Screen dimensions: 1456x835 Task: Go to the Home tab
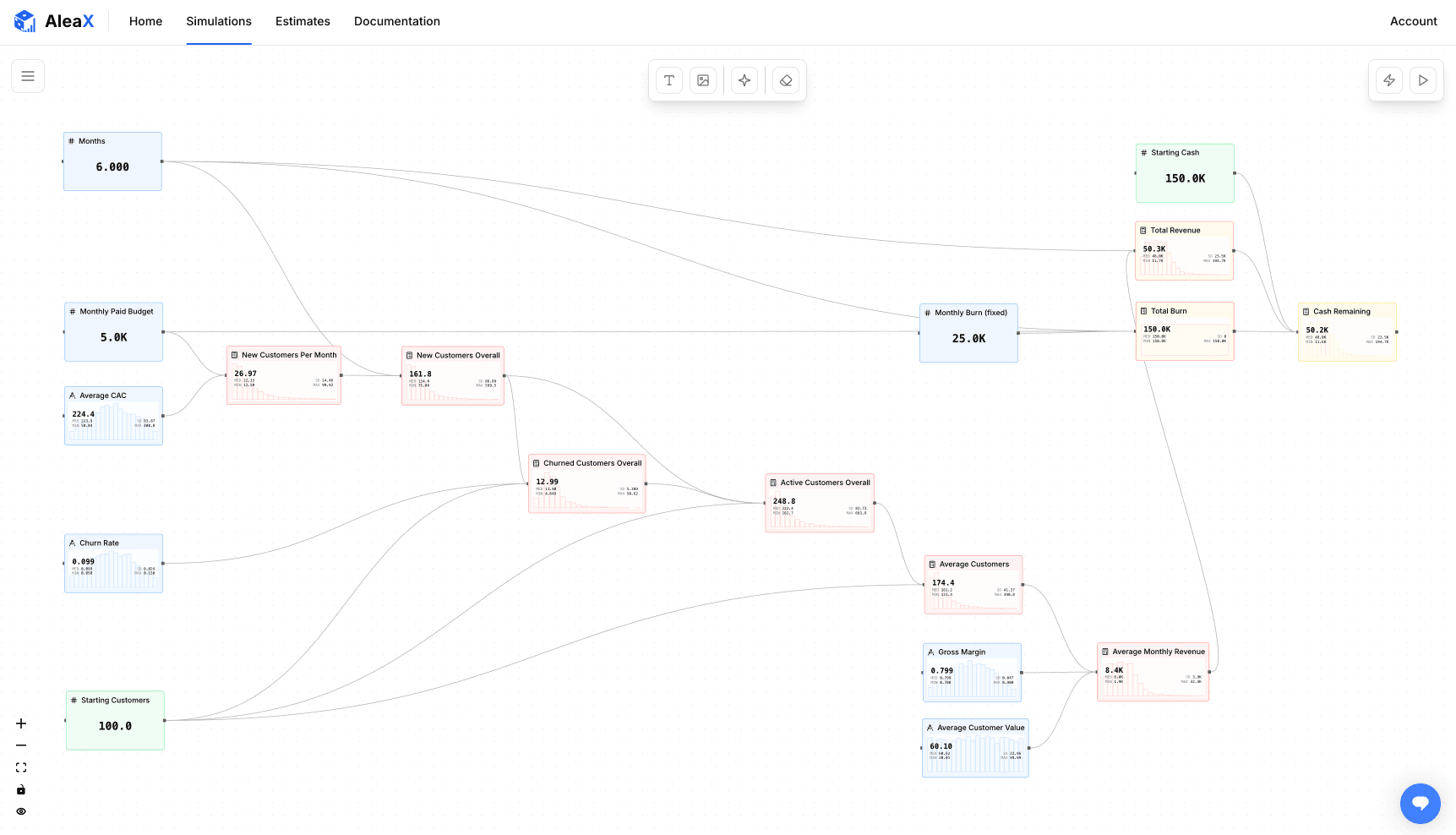point(145,21)
